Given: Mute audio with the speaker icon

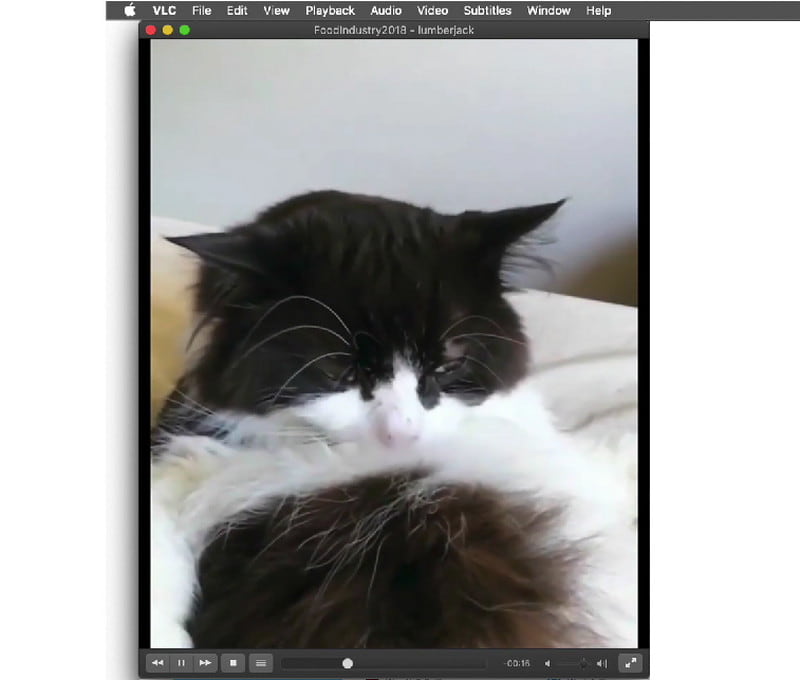Looking at the screenshot, I should coord(547,662).
